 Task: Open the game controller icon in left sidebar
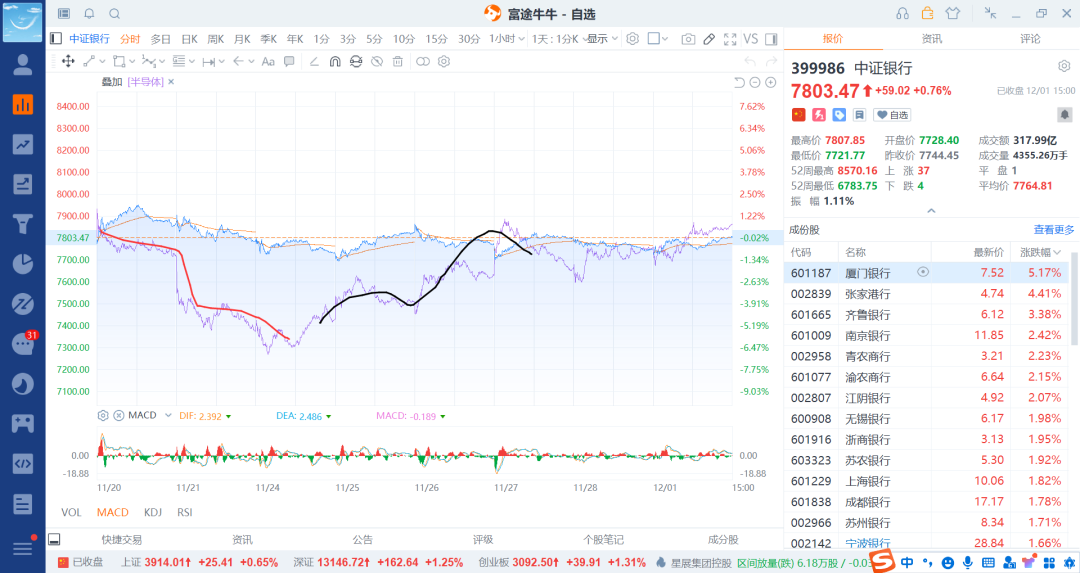click(23, 423)
